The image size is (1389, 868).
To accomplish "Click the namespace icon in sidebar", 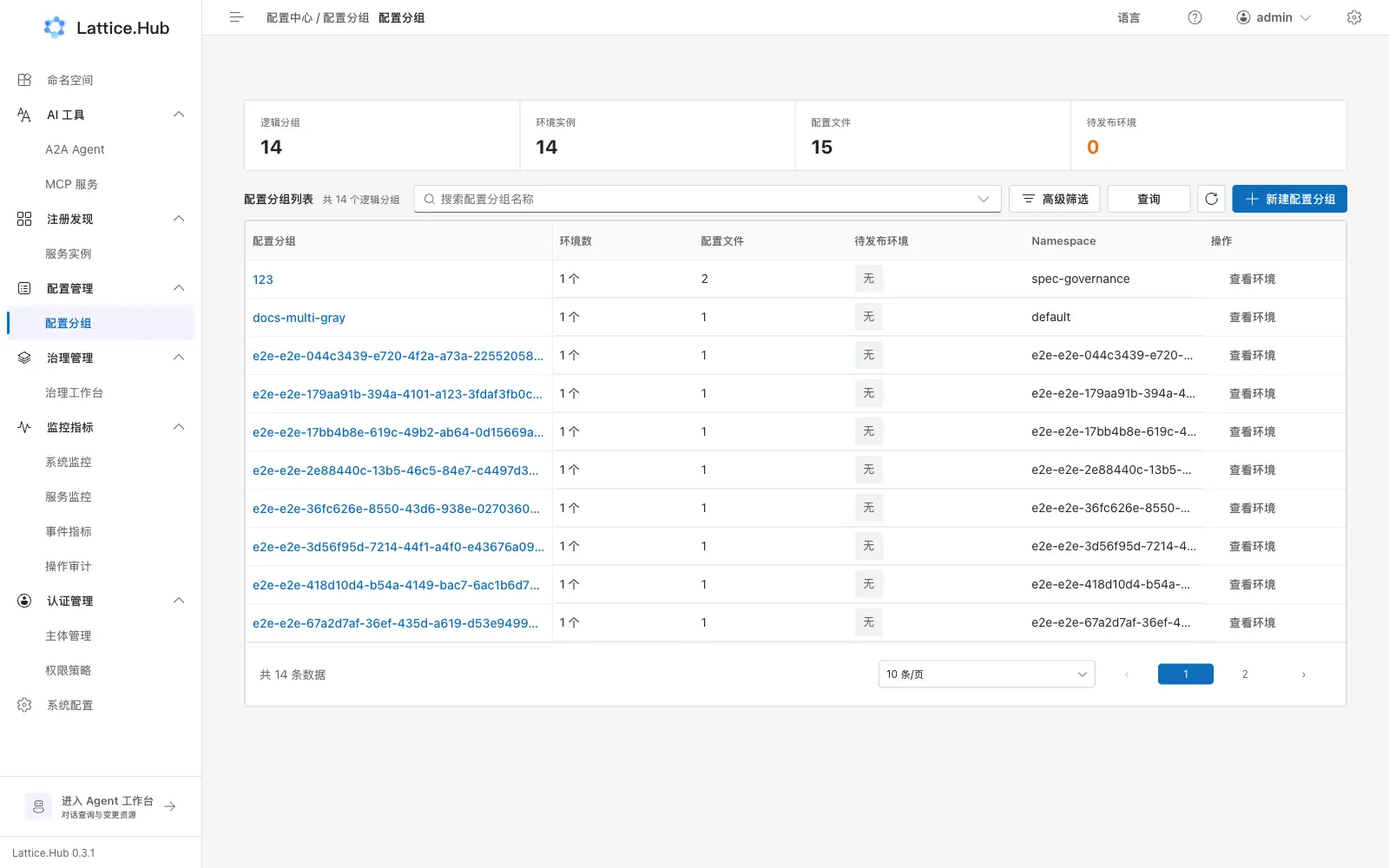I will (24, 80).
